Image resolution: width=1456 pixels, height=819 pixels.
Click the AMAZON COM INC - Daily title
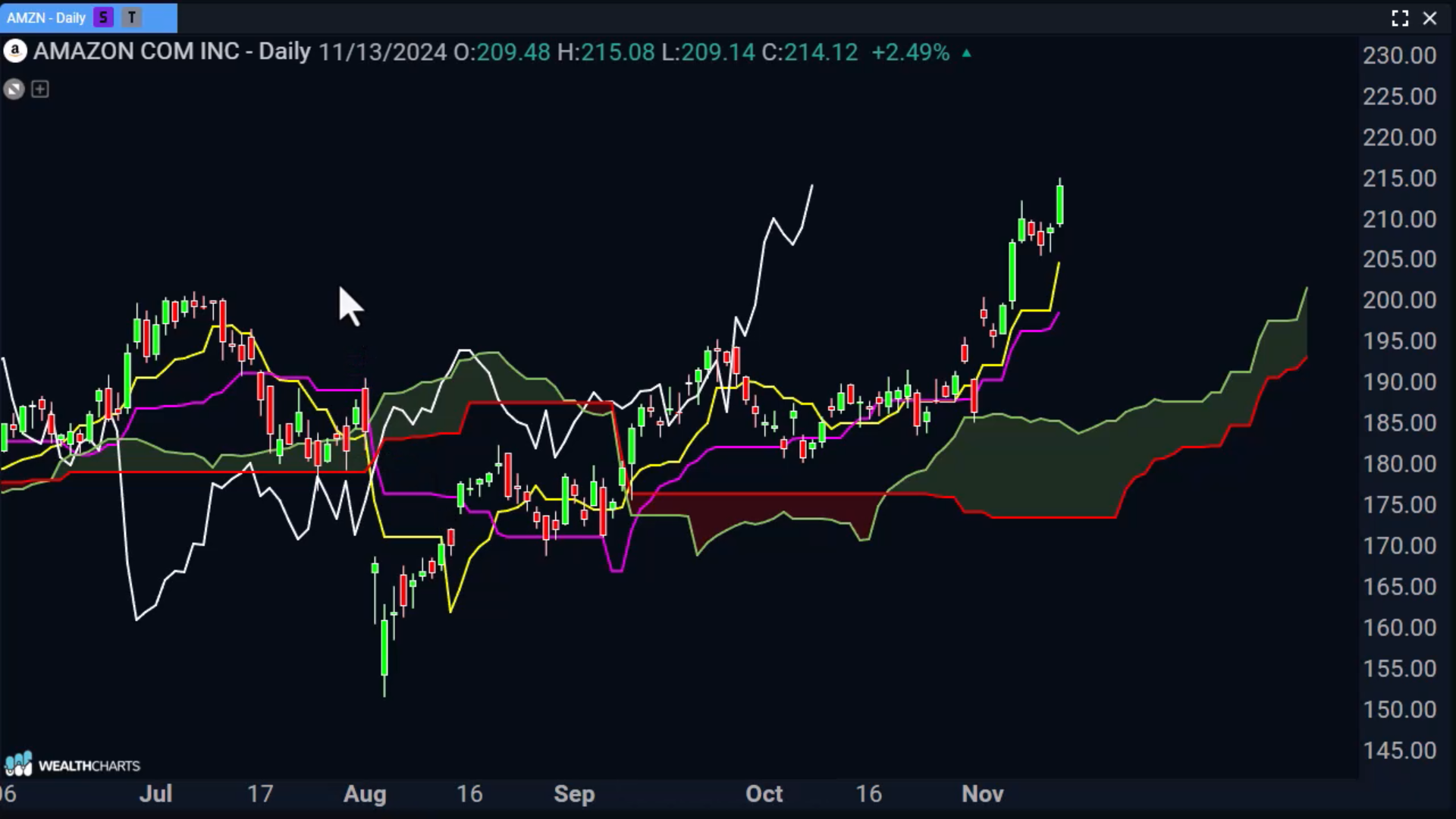pos(172,52)
